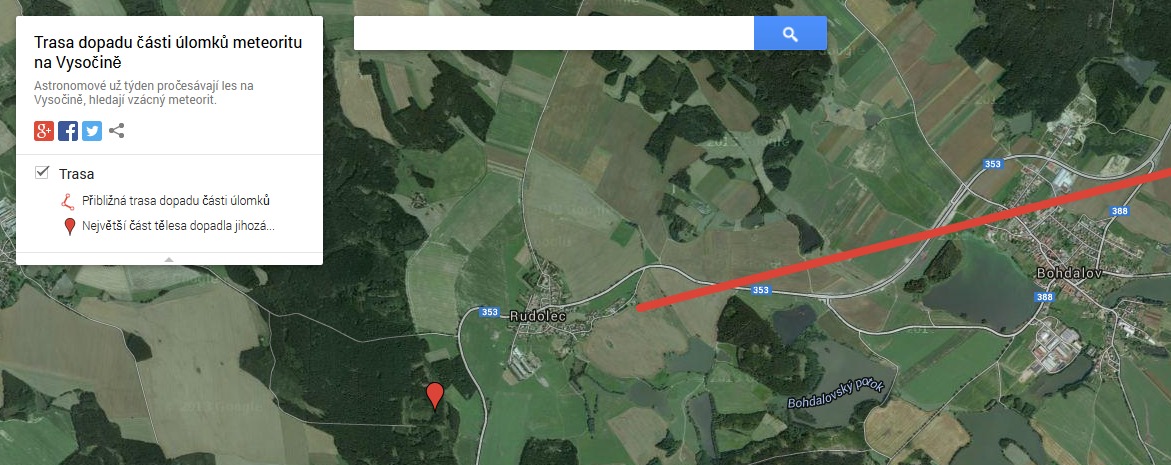Collapse the legend panel with bottom arrow
The image size is (1171, 465).
pyautogui.click(x=169, y=259)
